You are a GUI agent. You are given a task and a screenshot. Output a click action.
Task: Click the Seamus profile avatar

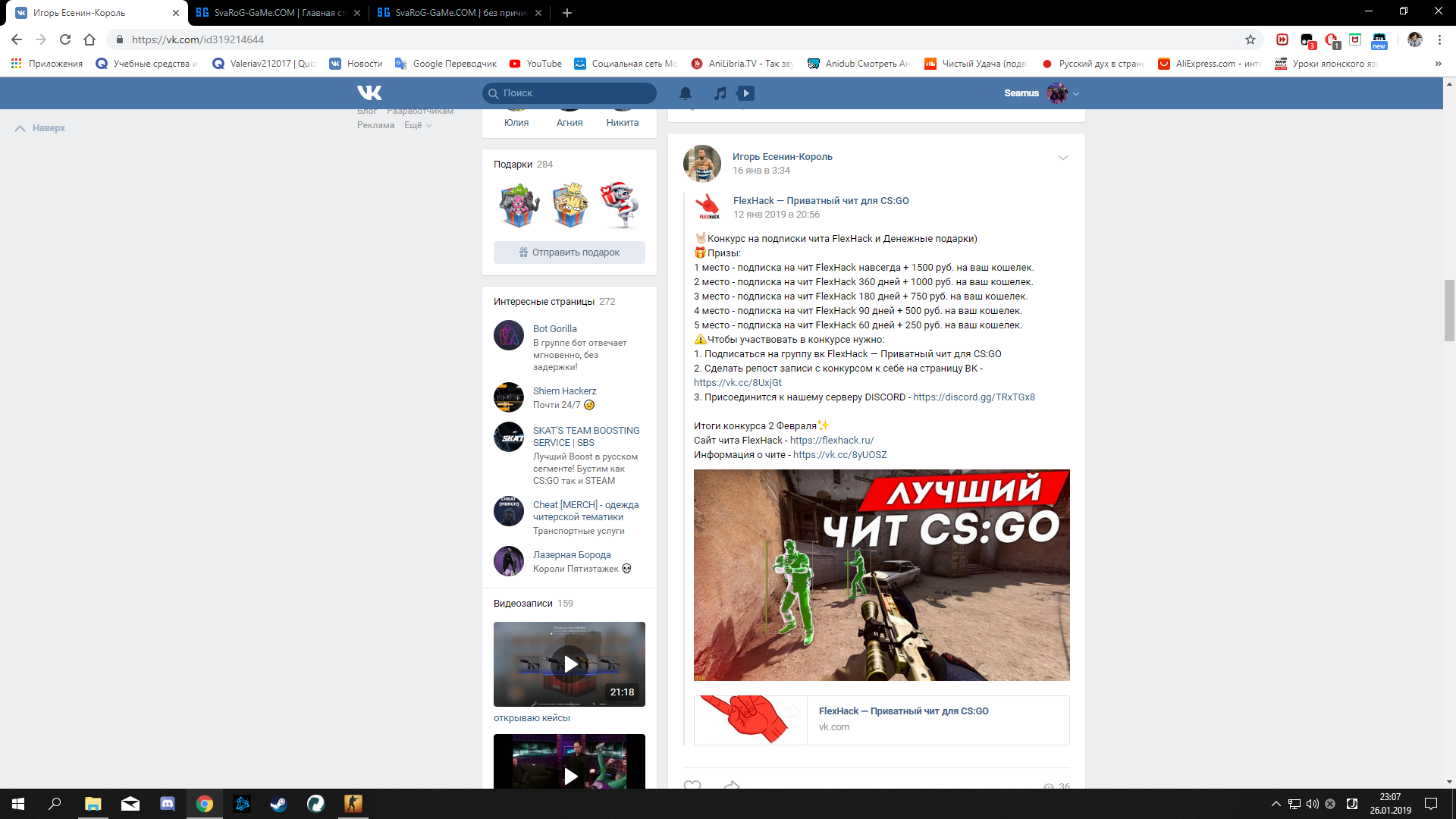(1056, 93)
